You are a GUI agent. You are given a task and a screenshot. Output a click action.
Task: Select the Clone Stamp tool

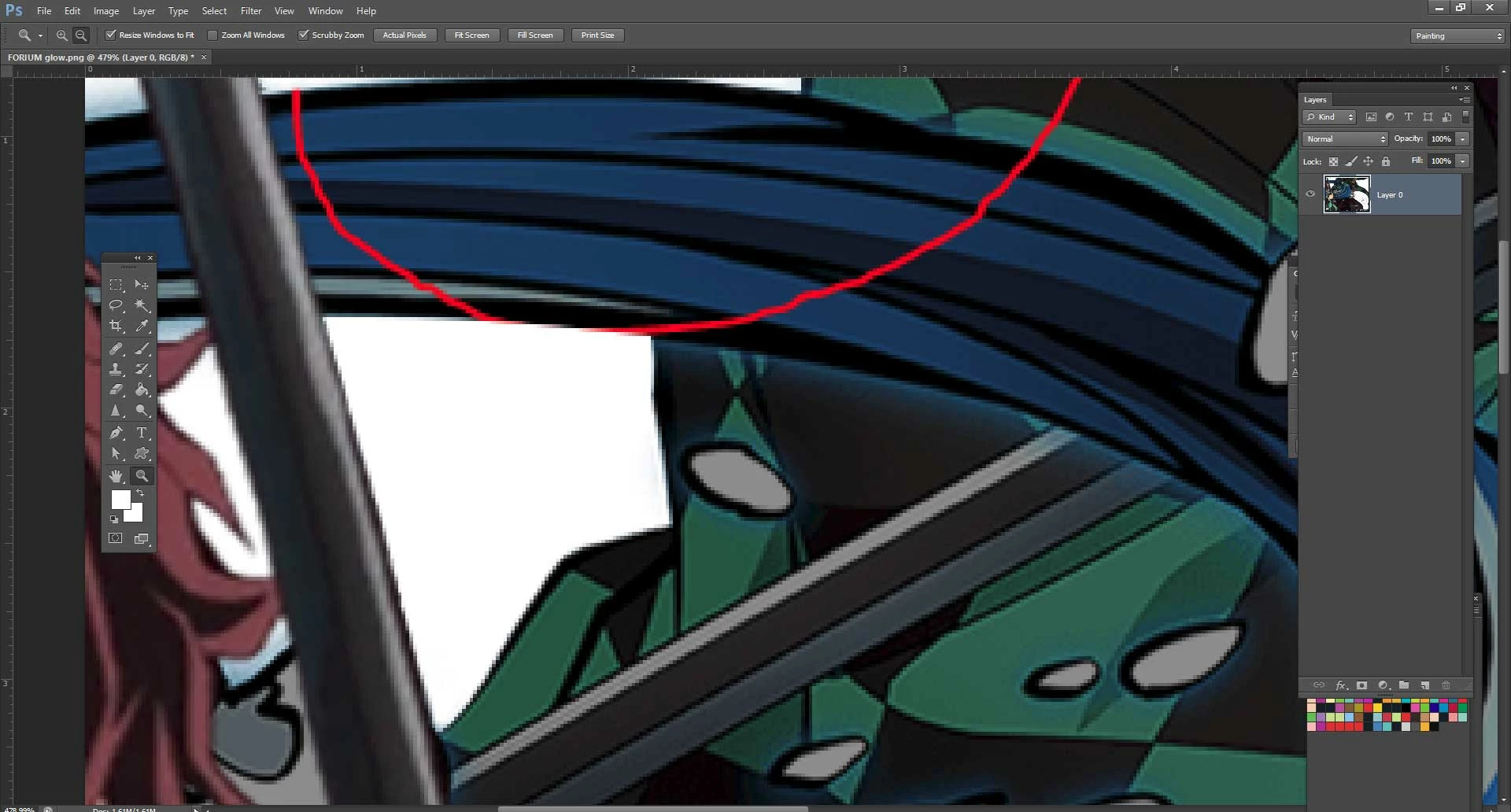[116, 369]
